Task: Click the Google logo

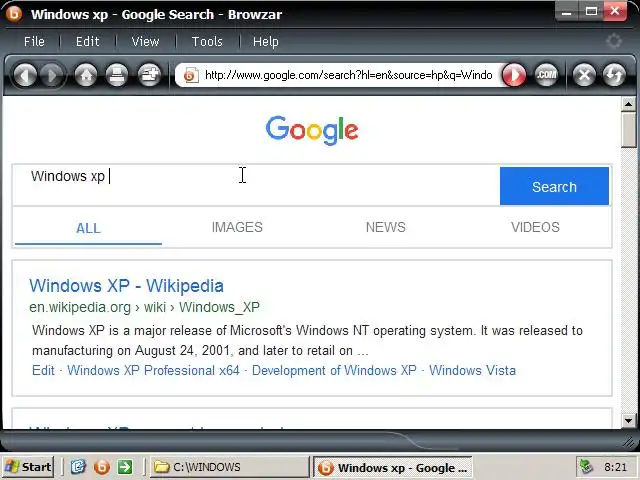Action: coord(312,130)
